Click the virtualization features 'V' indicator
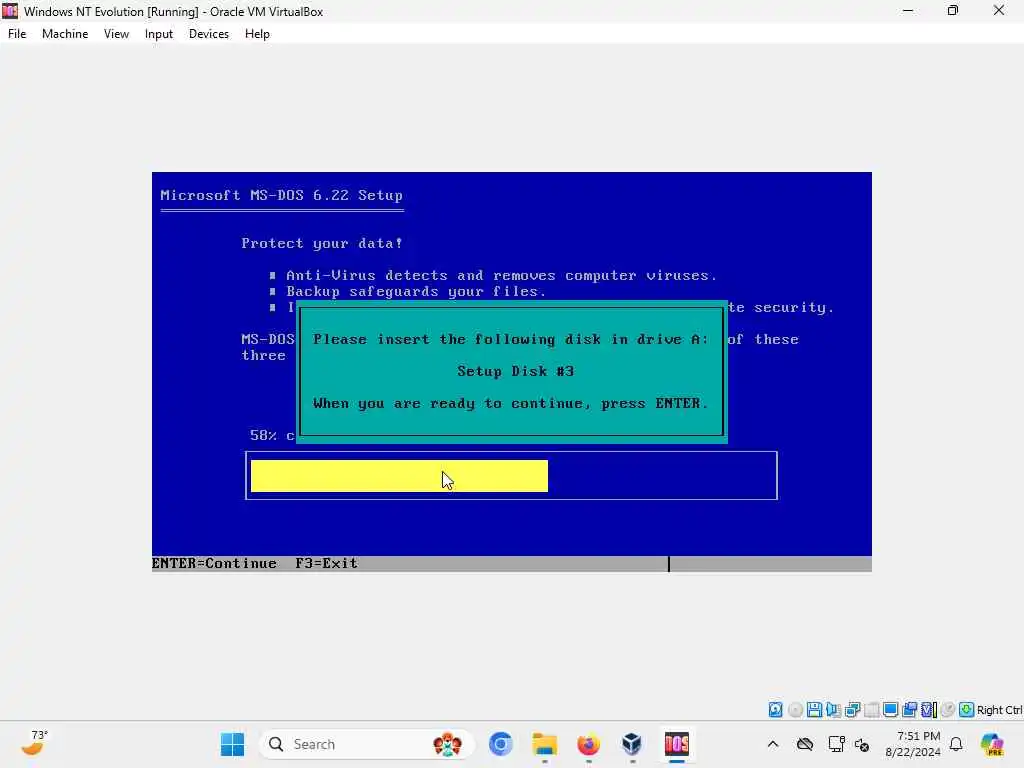 (x=928, y=710)
